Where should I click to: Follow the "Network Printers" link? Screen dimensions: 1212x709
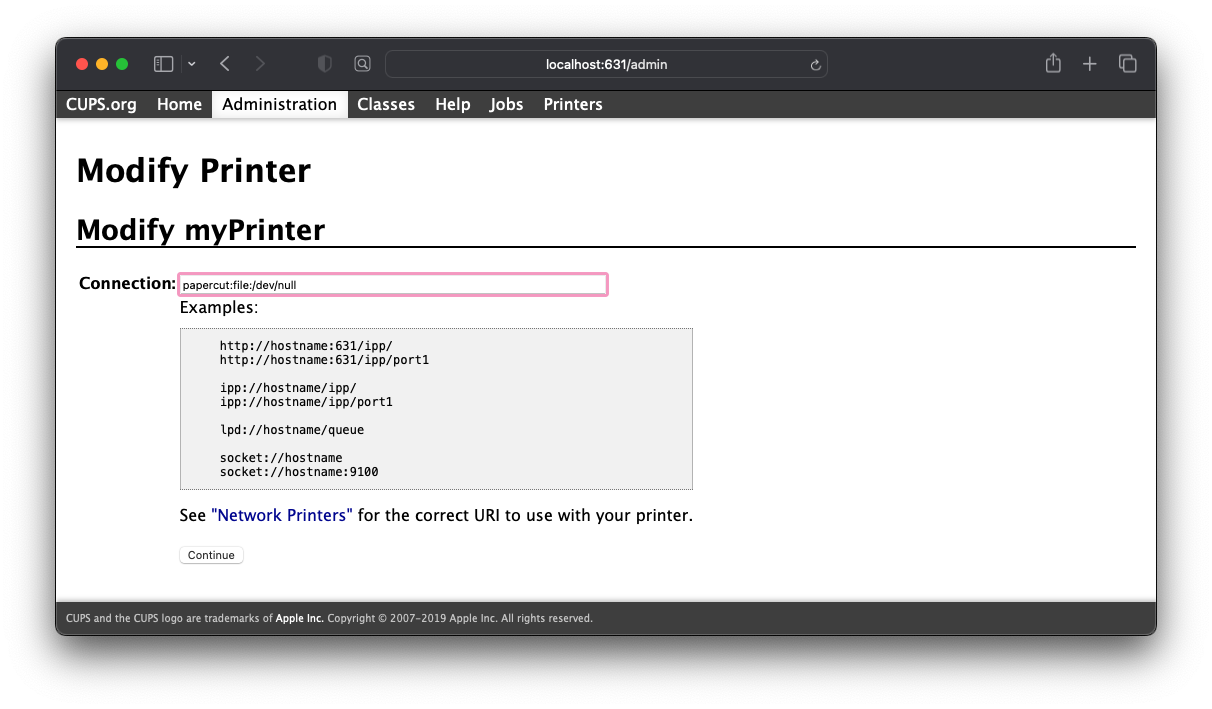282,516
